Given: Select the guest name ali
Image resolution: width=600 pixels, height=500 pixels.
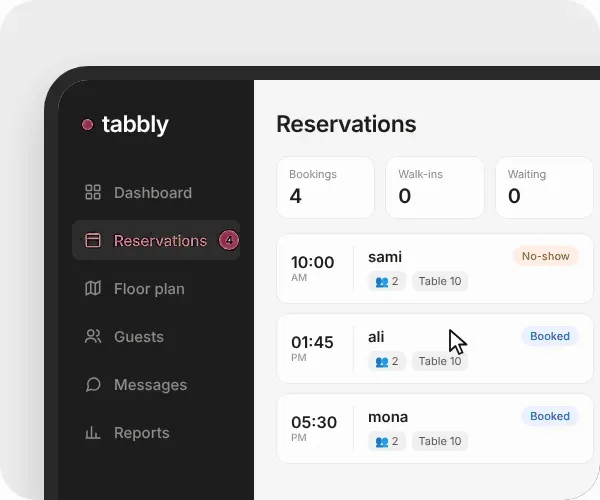Looking at the screenshot, I should (376, 337).
